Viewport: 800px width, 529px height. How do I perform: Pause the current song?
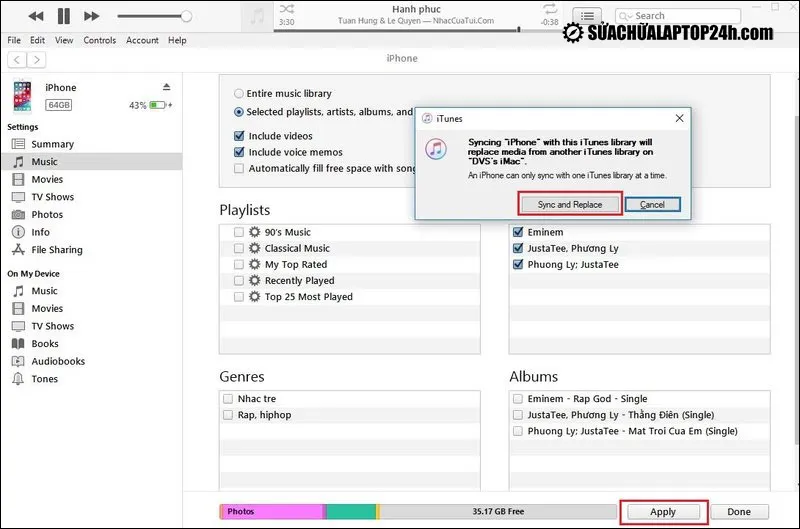point(64,16)
